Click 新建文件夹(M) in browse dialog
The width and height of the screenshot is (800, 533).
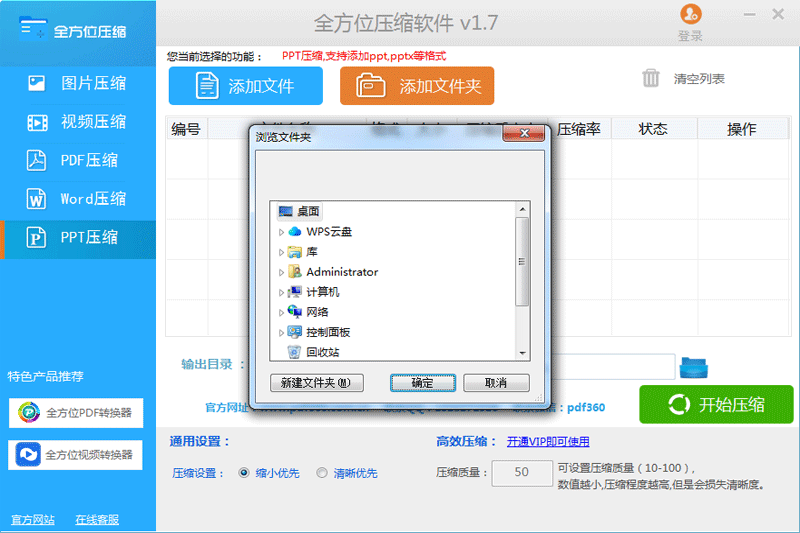(317, 383)
